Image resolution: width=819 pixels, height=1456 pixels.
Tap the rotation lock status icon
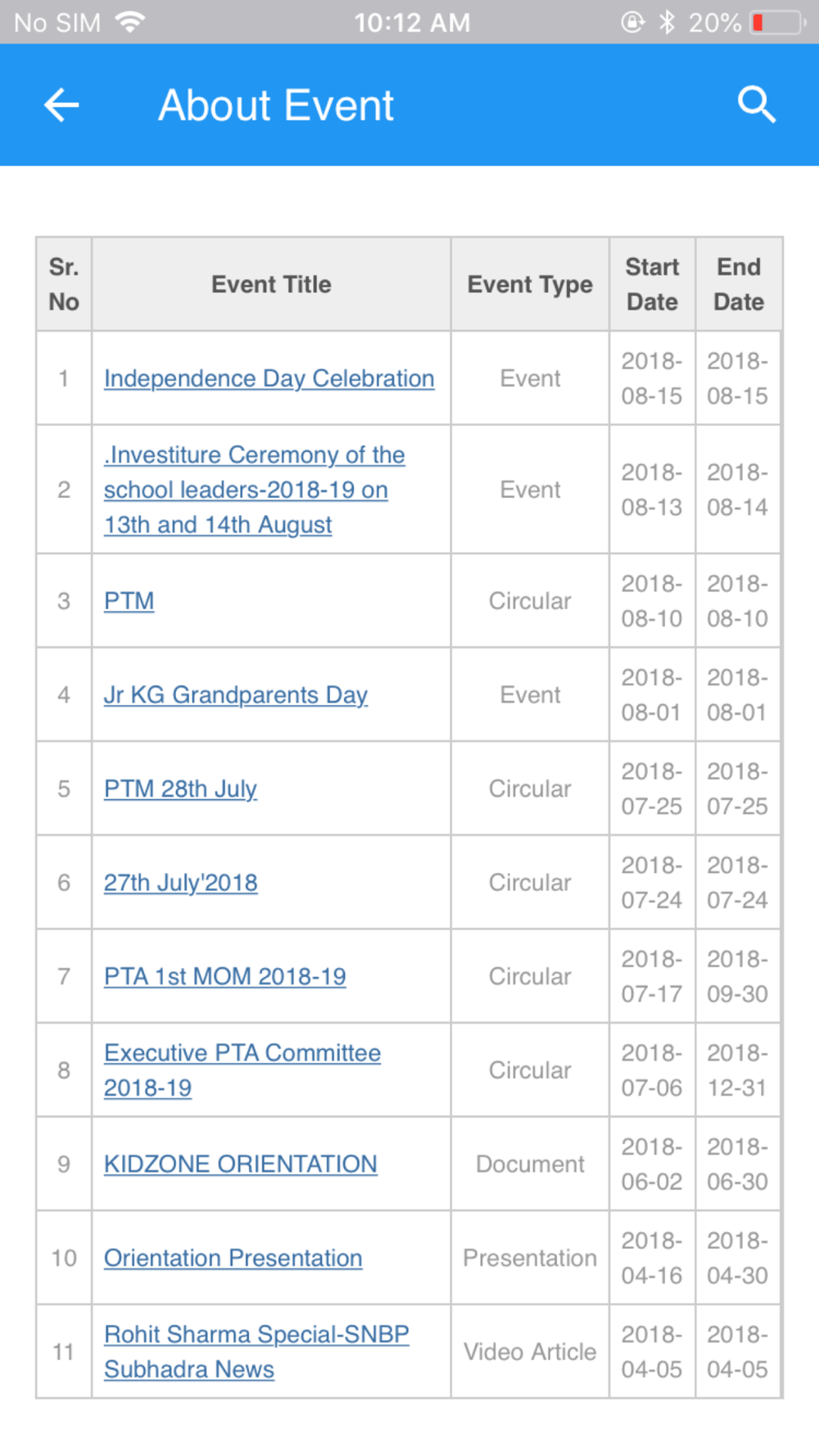(632, 22)
